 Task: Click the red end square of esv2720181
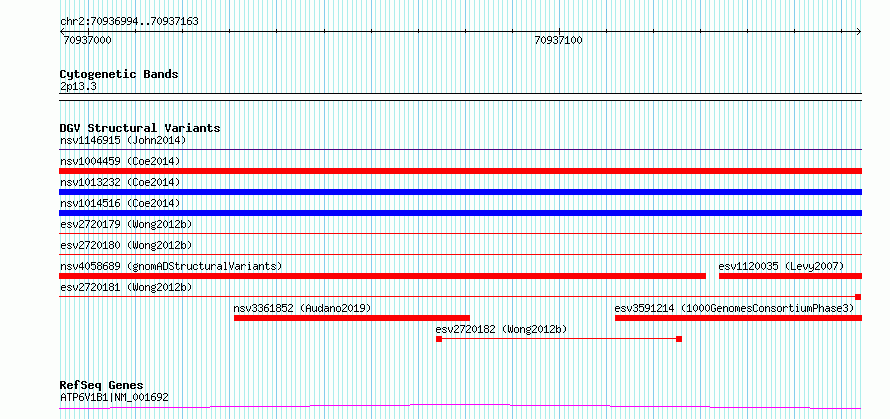point(858,297)
